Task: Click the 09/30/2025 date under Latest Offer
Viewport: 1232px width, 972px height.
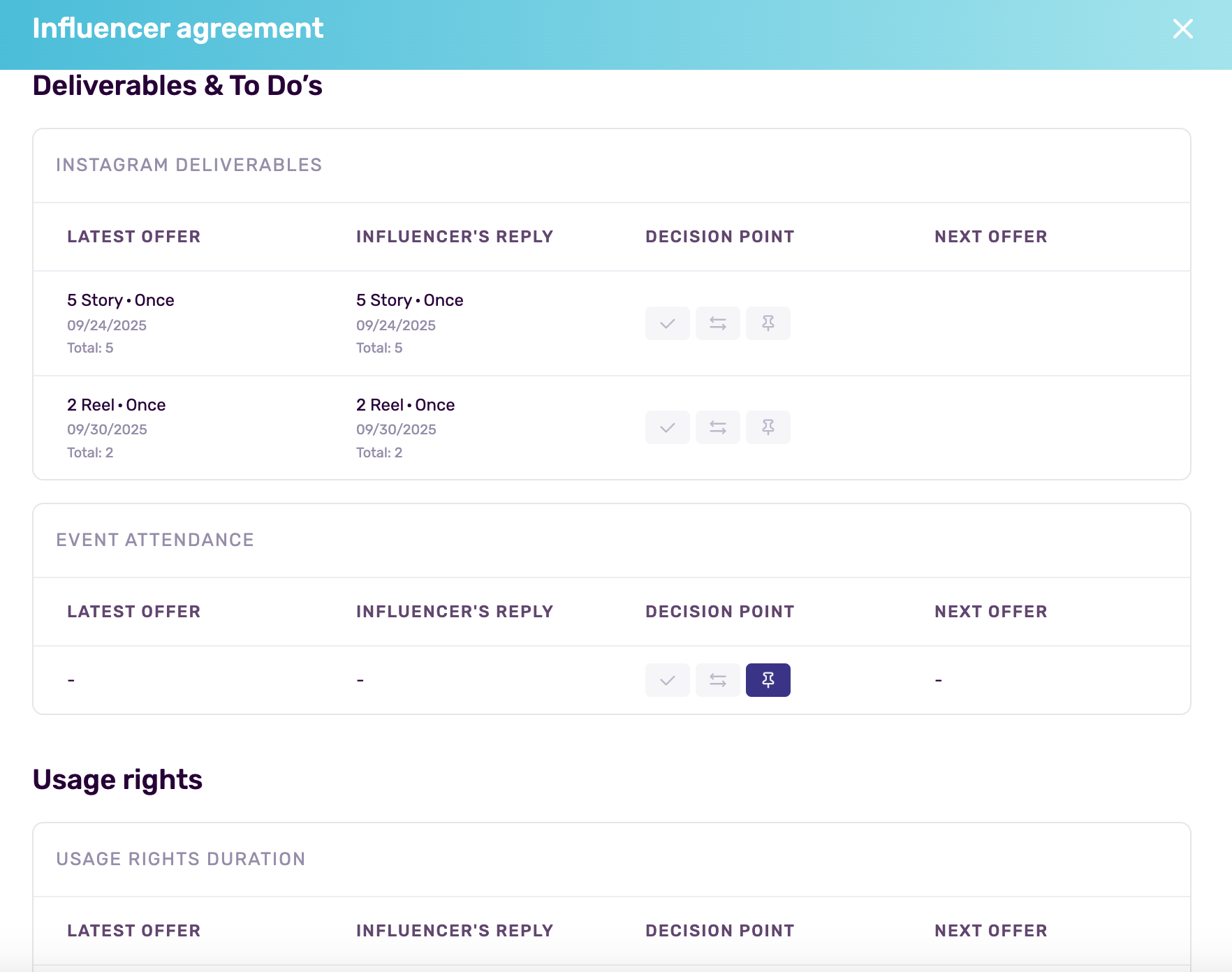Action: point(107,429)
